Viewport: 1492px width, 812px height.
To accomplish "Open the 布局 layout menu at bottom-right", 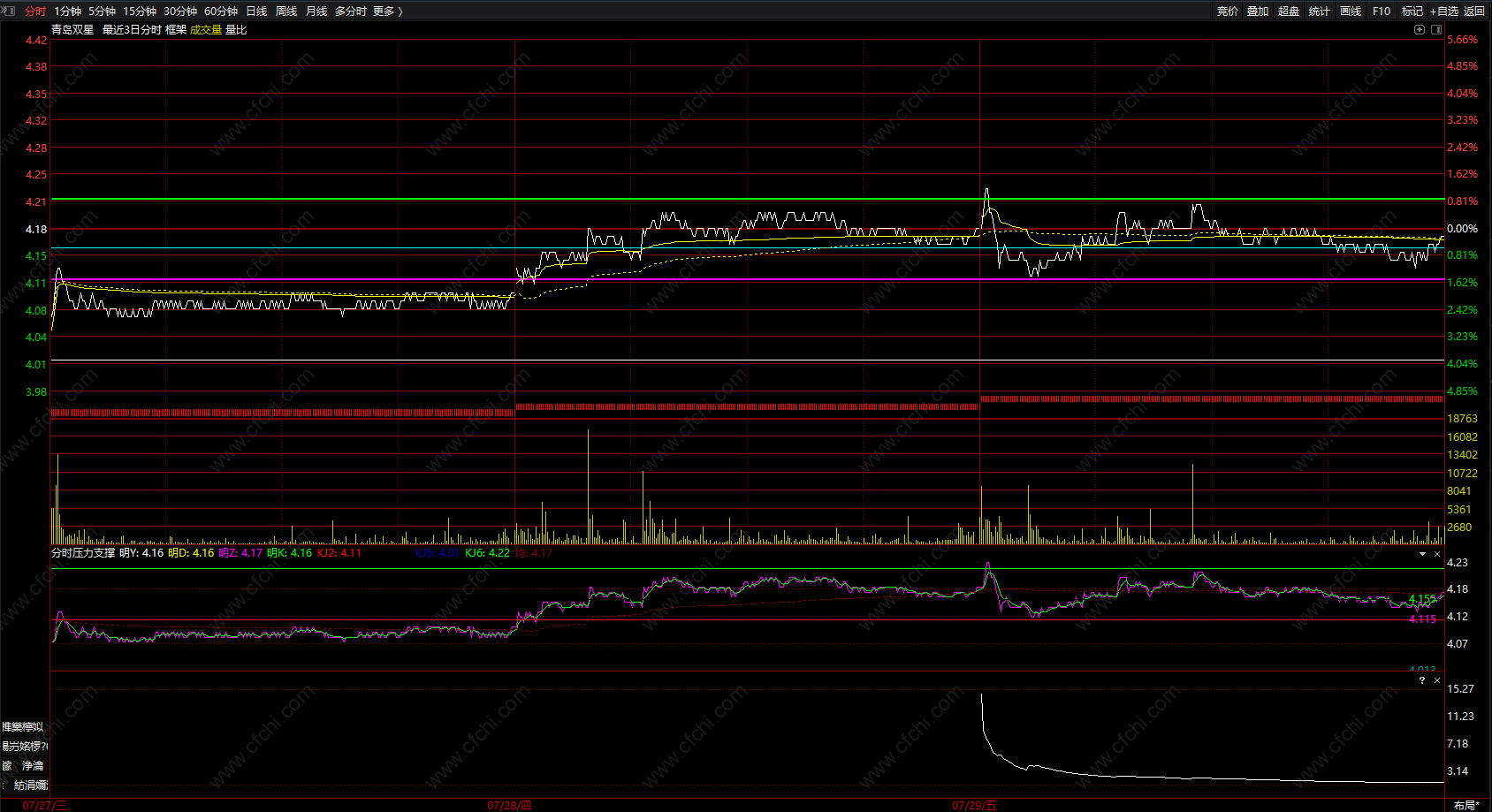I will point(1466,805).
